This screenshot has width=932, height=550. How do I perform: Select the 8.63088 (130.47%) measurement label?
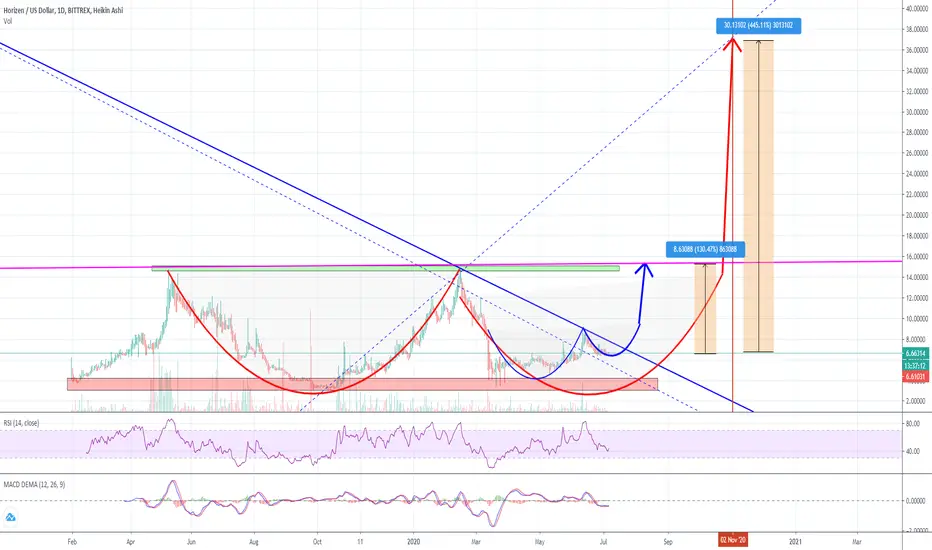click(x=705, y=249)
